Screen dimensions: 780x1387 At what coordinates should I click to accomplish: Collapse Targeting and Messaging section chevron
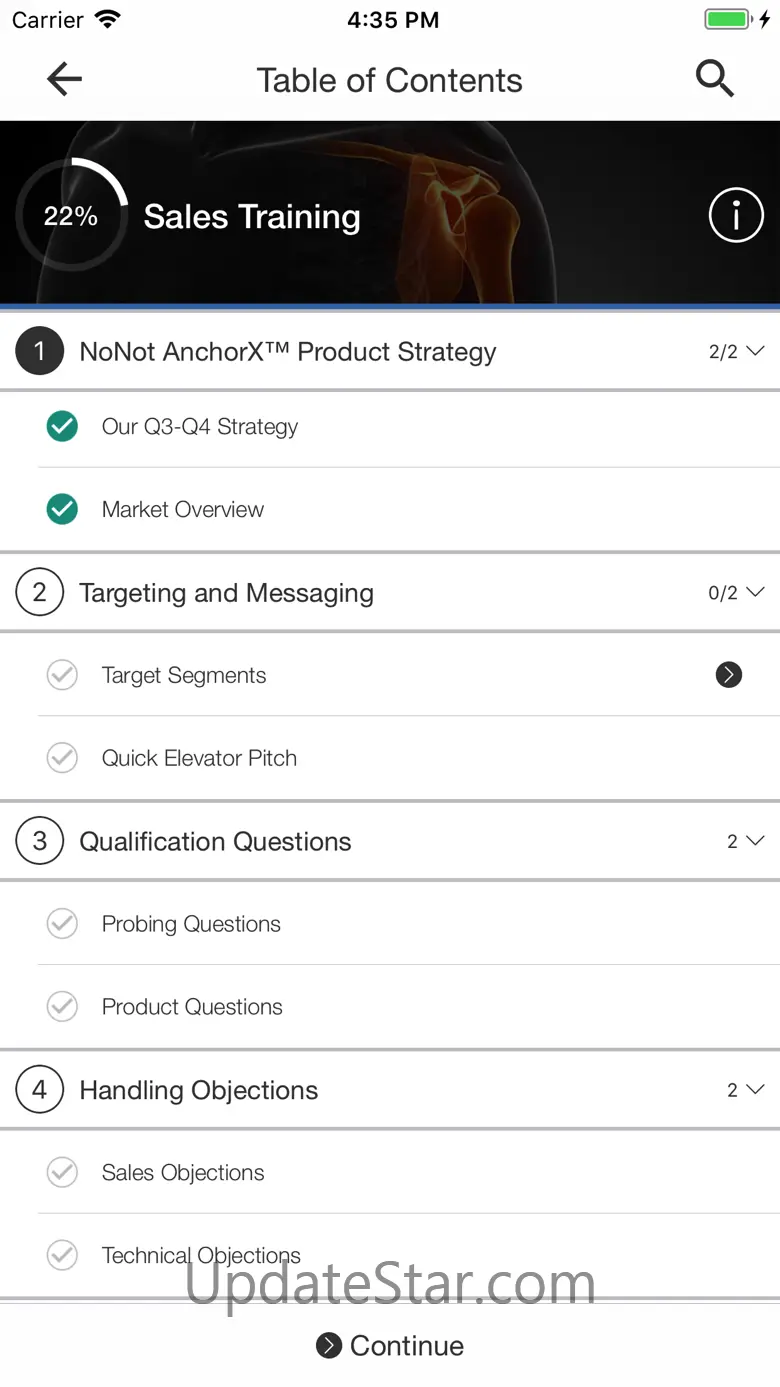pyautogui.click(x=756, y=592)
